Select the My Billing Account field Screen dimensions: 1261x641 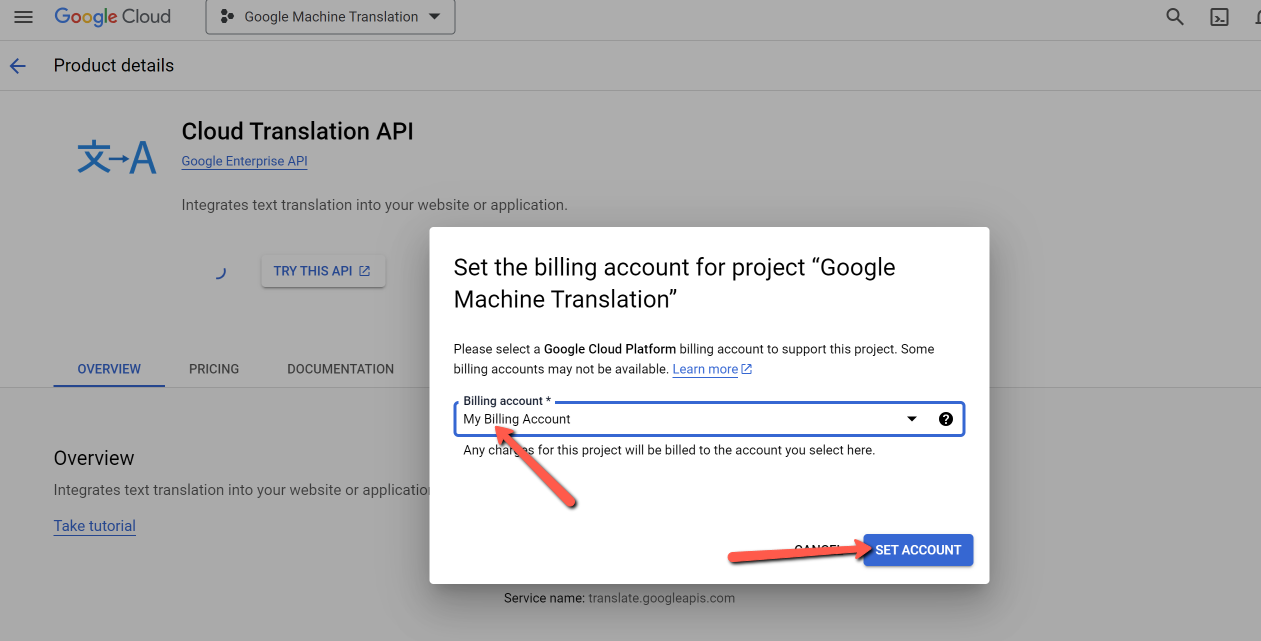tap(680, 419)
